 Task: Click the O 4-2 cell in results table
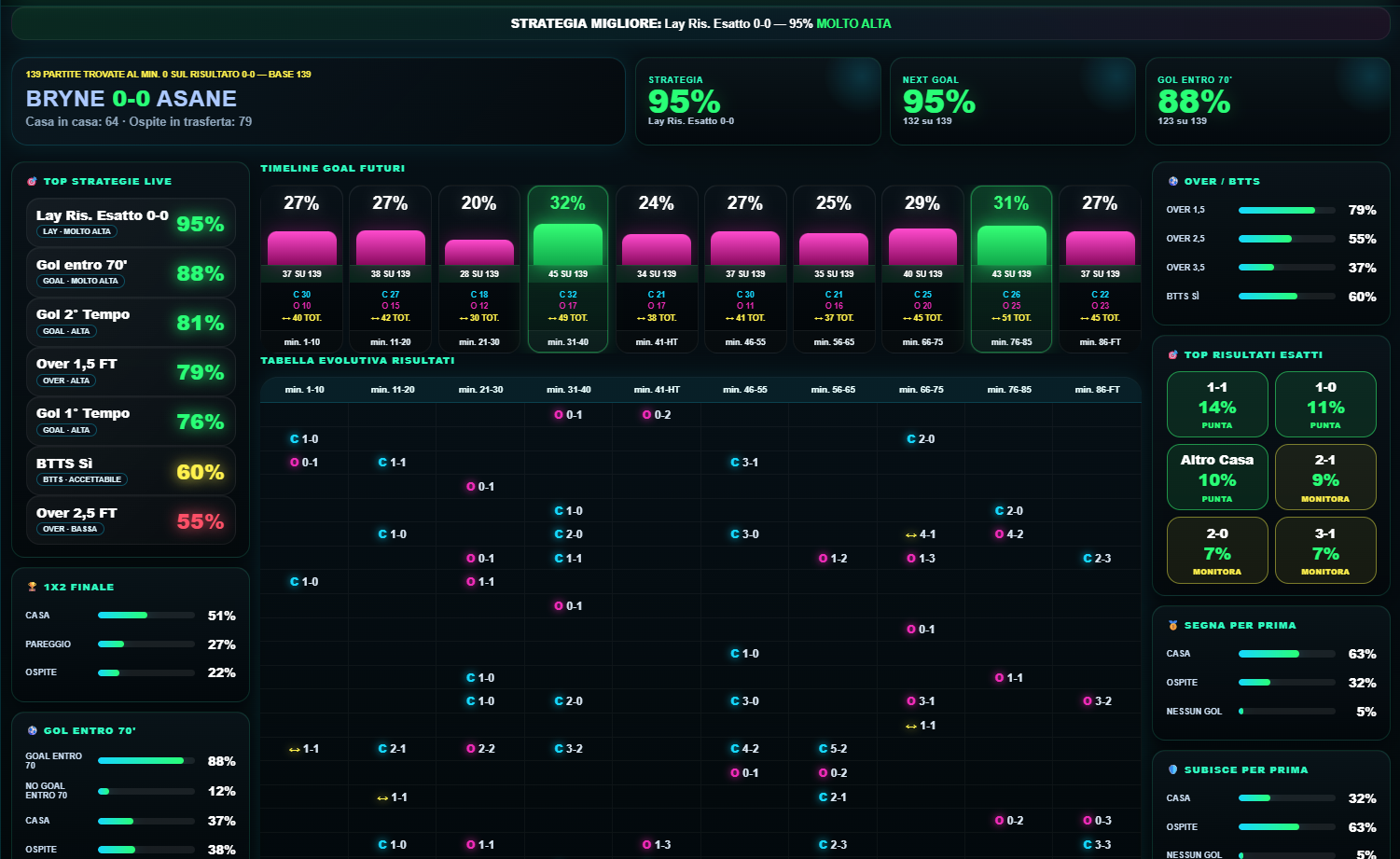(x=1009, y=534)
